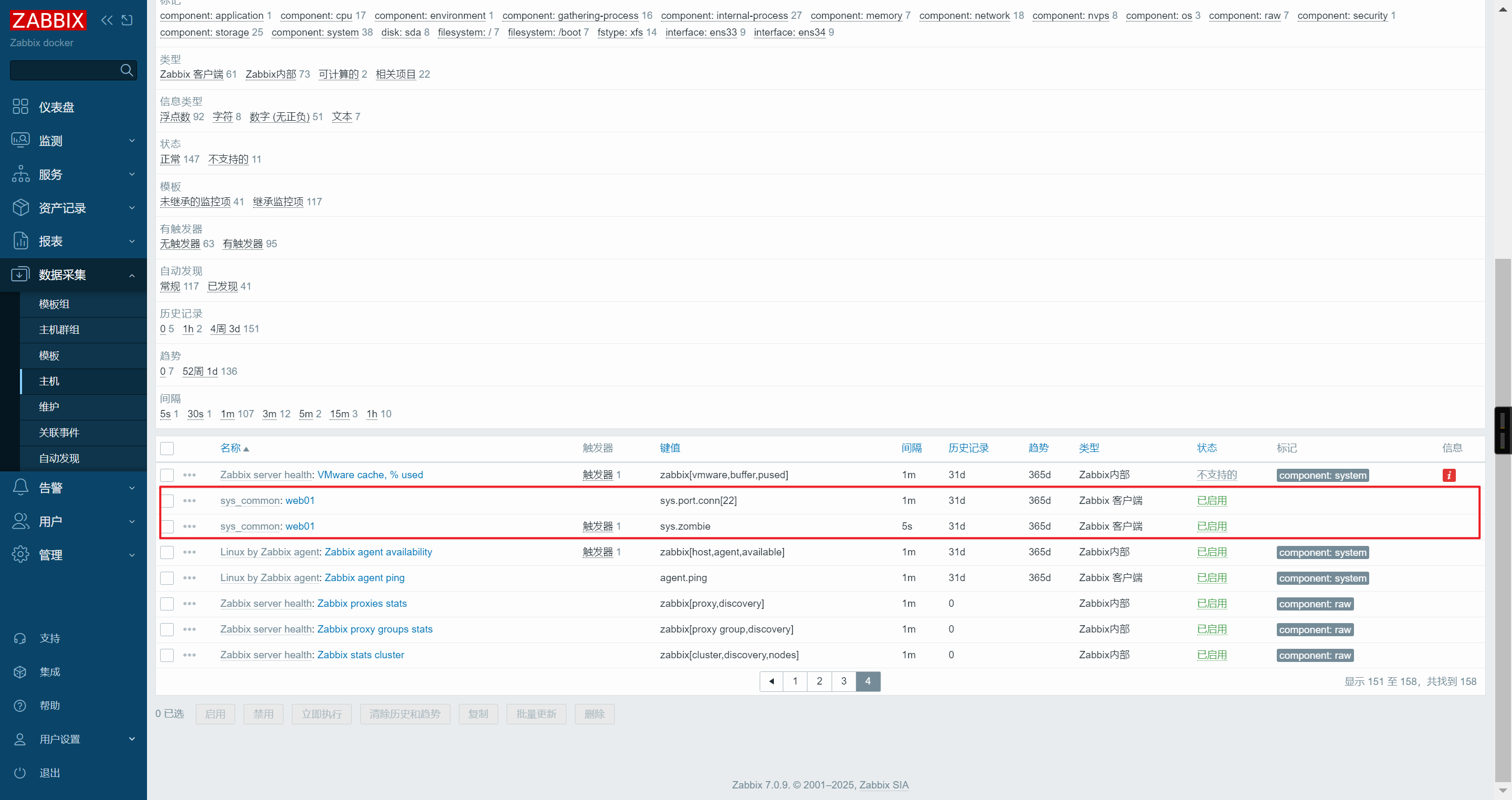Expand the 监测 menu chevron
The width and height of the screenshot is (1512, 800).
click(x=131, y=140)
